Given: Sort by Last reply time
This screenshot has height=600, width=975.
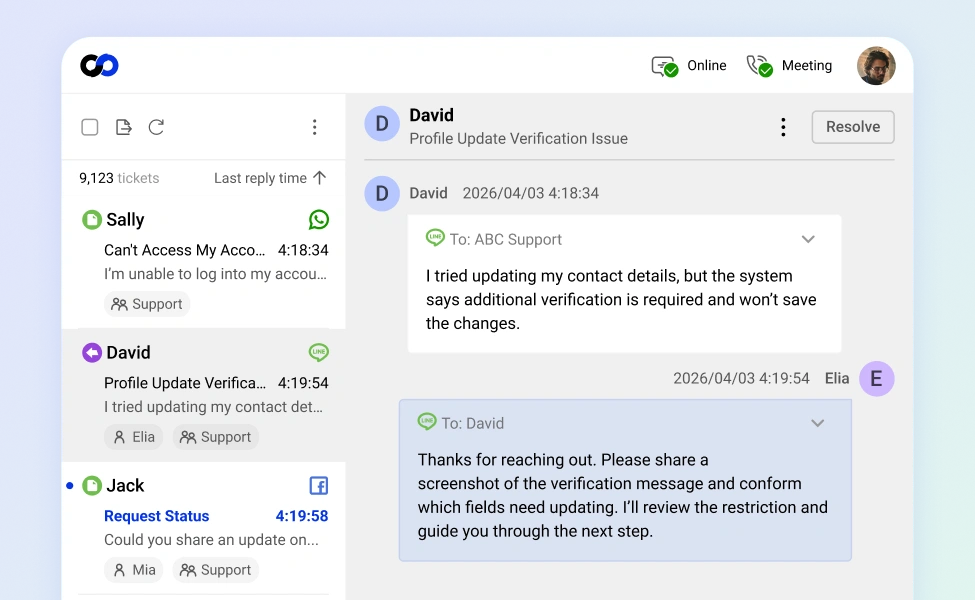Looking at the screenshot, I should pos(260,178).
